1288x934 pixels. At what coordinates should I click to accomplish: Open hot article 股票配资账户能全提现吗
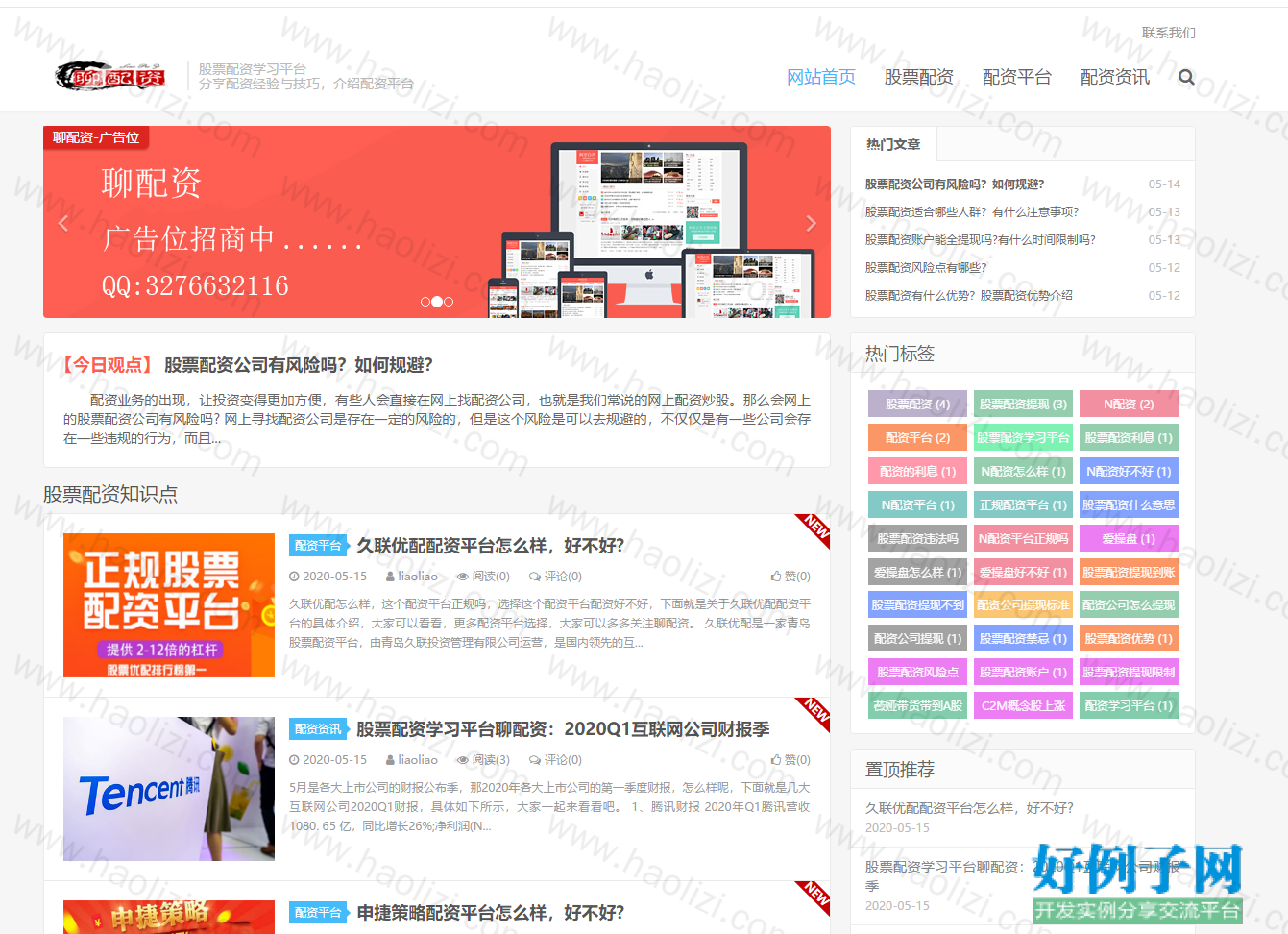coord(981,240)
